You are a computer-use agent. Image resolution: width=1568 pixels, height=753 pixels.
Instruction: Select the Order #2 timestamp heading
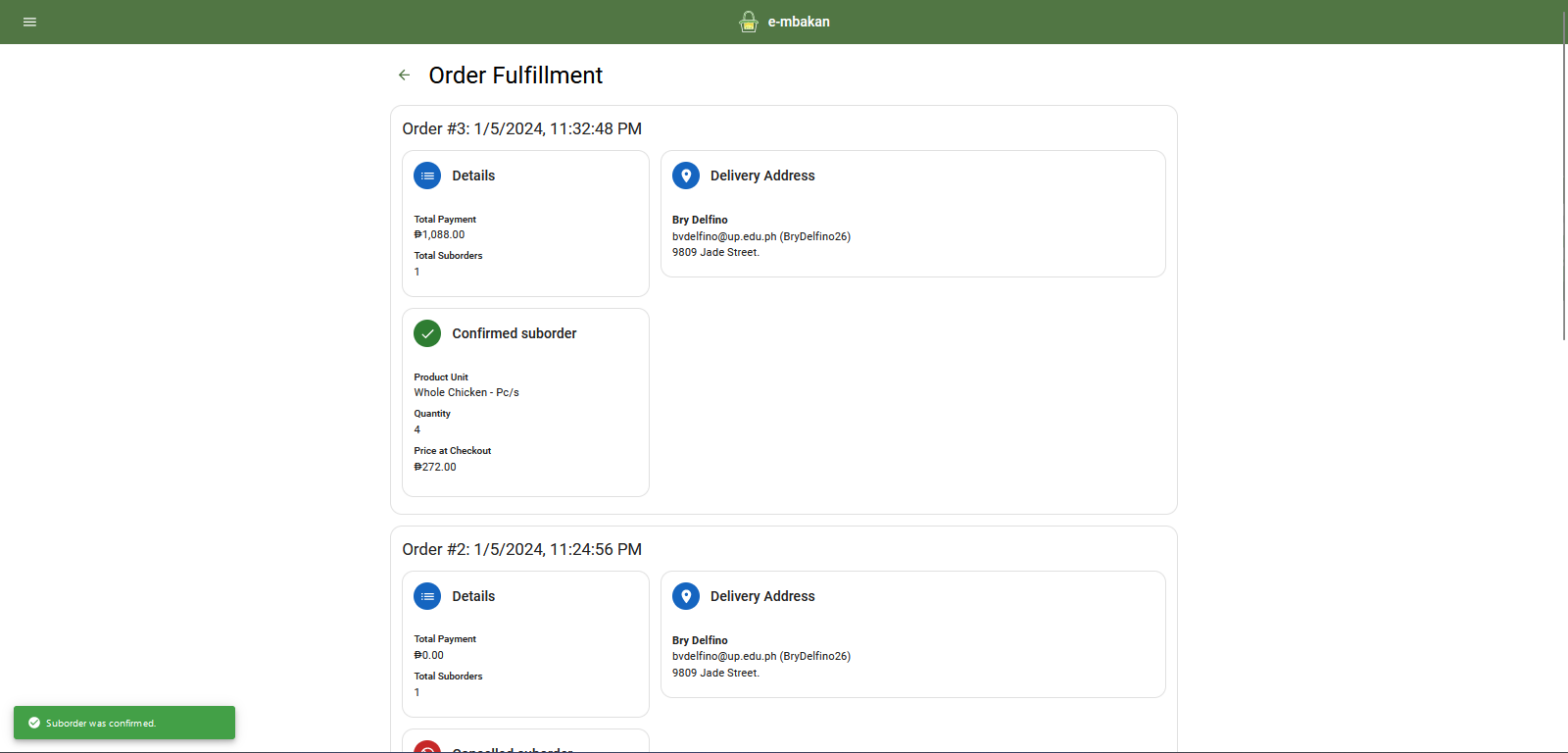tap(521, 549)
